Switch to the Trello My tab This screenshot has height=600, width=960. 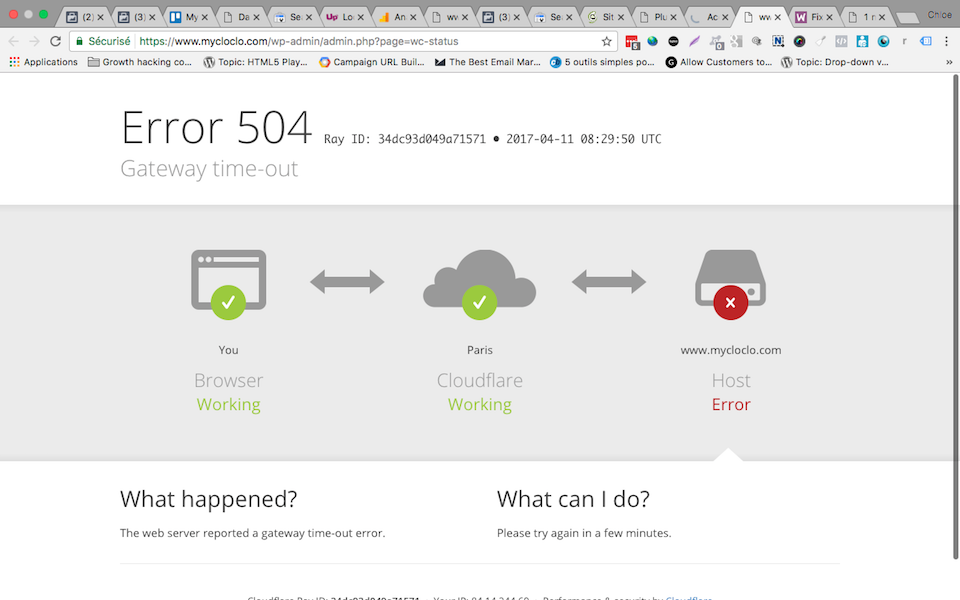coord(188,17)
